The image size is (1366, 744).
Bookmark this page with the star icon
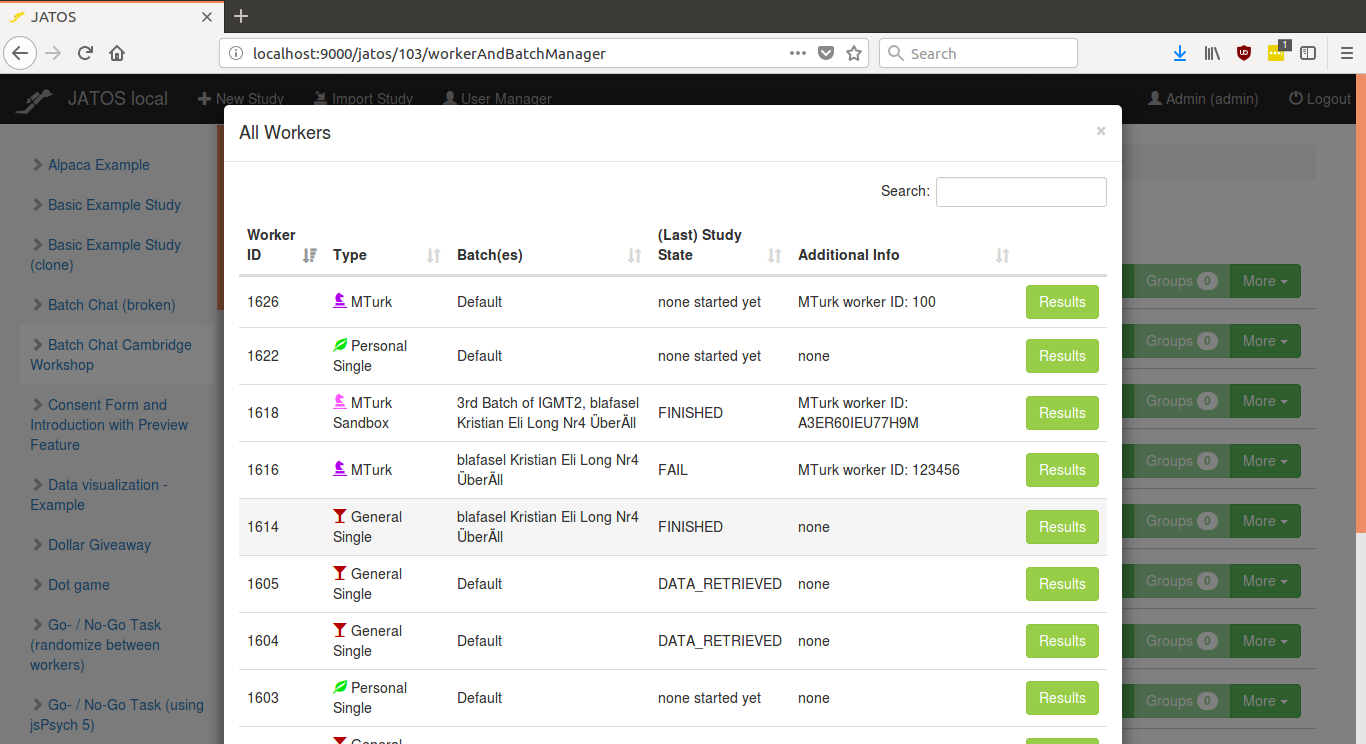[x=854, y=53]
